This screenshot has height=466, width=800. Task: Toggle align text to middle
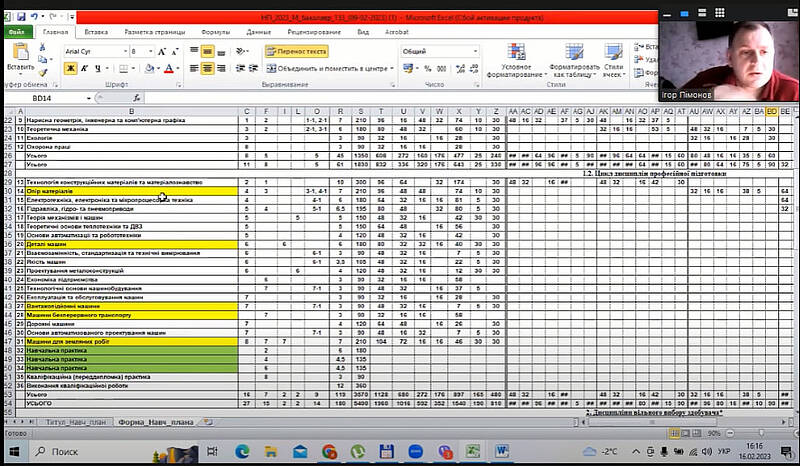207,52
